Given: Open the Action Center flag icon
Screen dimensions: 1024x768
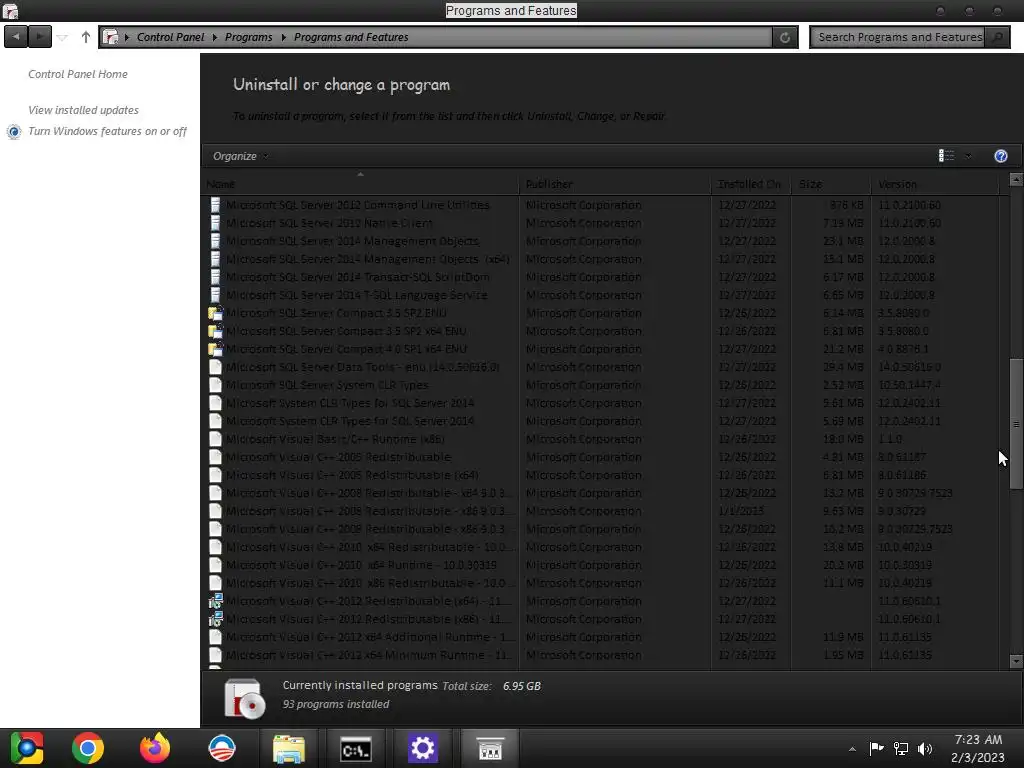Looking at the screenshot, I should coord(876,748).
